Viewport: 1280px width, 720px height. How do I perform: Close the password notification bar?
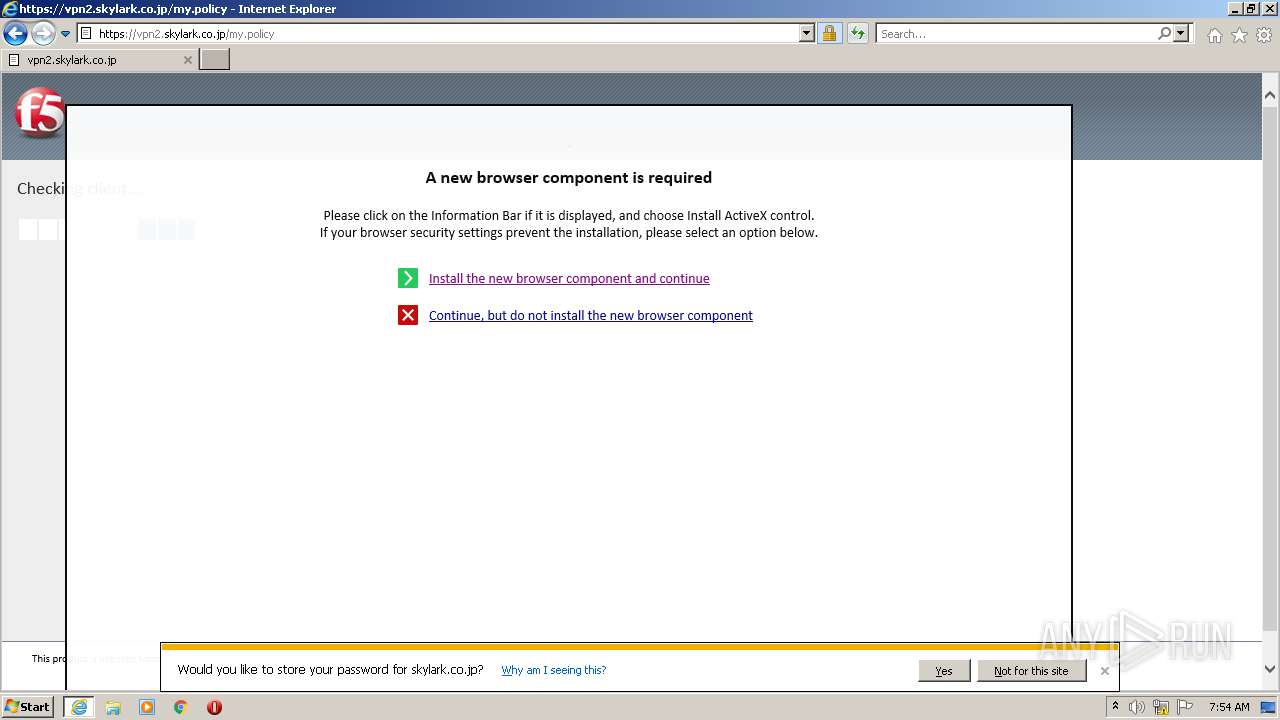point(1105,671)
